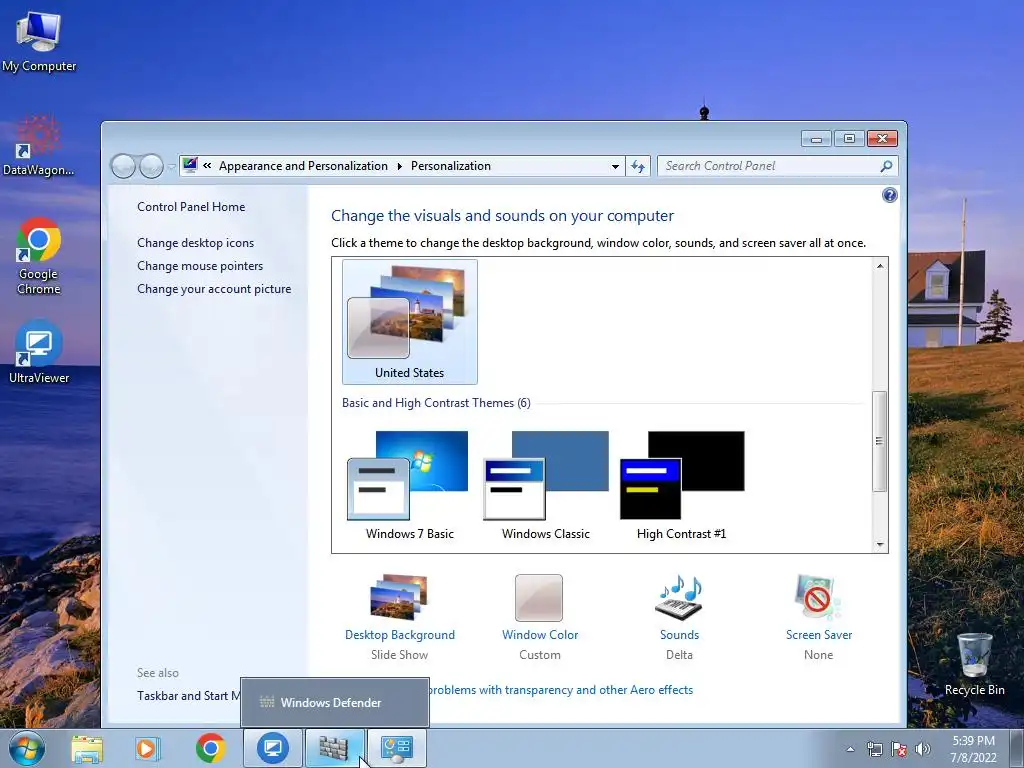Viewport: 1024px width, 768px height.
Task: Click Change your account picture link
Action: click(x=214, y=289)
